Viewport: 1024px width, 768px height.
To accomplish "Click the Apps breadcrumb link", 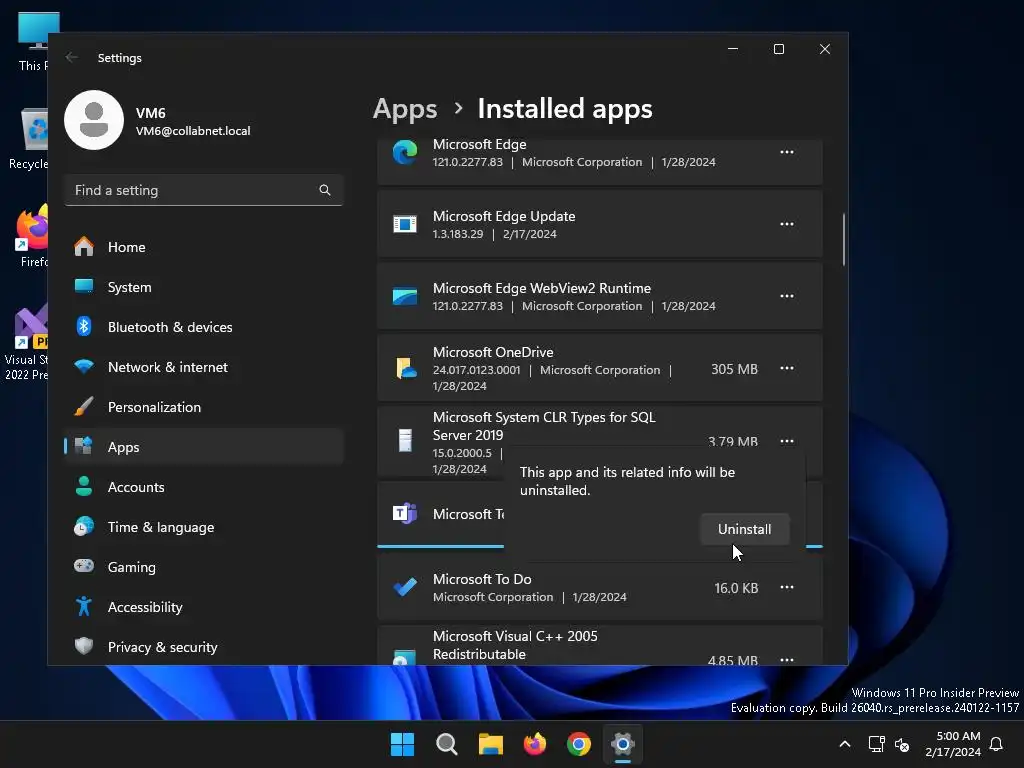I will click(x=405, y=109).
